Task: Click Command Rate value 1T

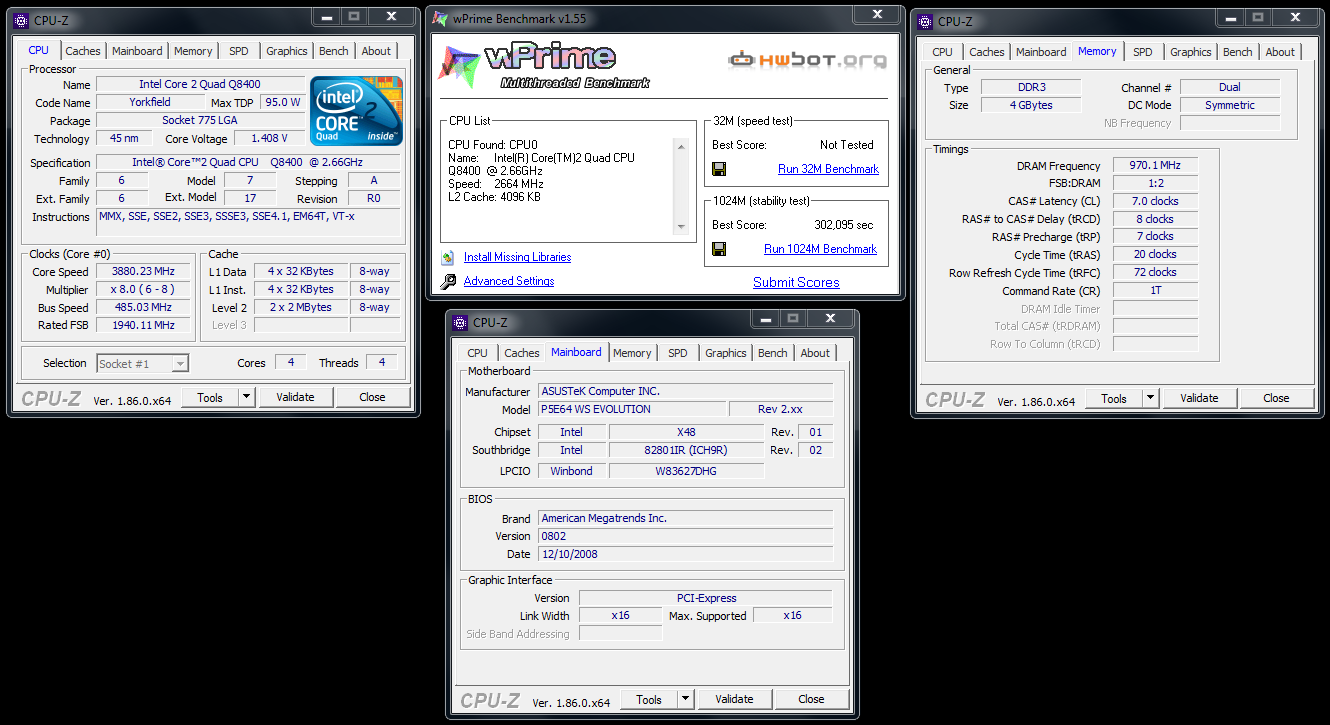Action: [x=1155, y=291]
